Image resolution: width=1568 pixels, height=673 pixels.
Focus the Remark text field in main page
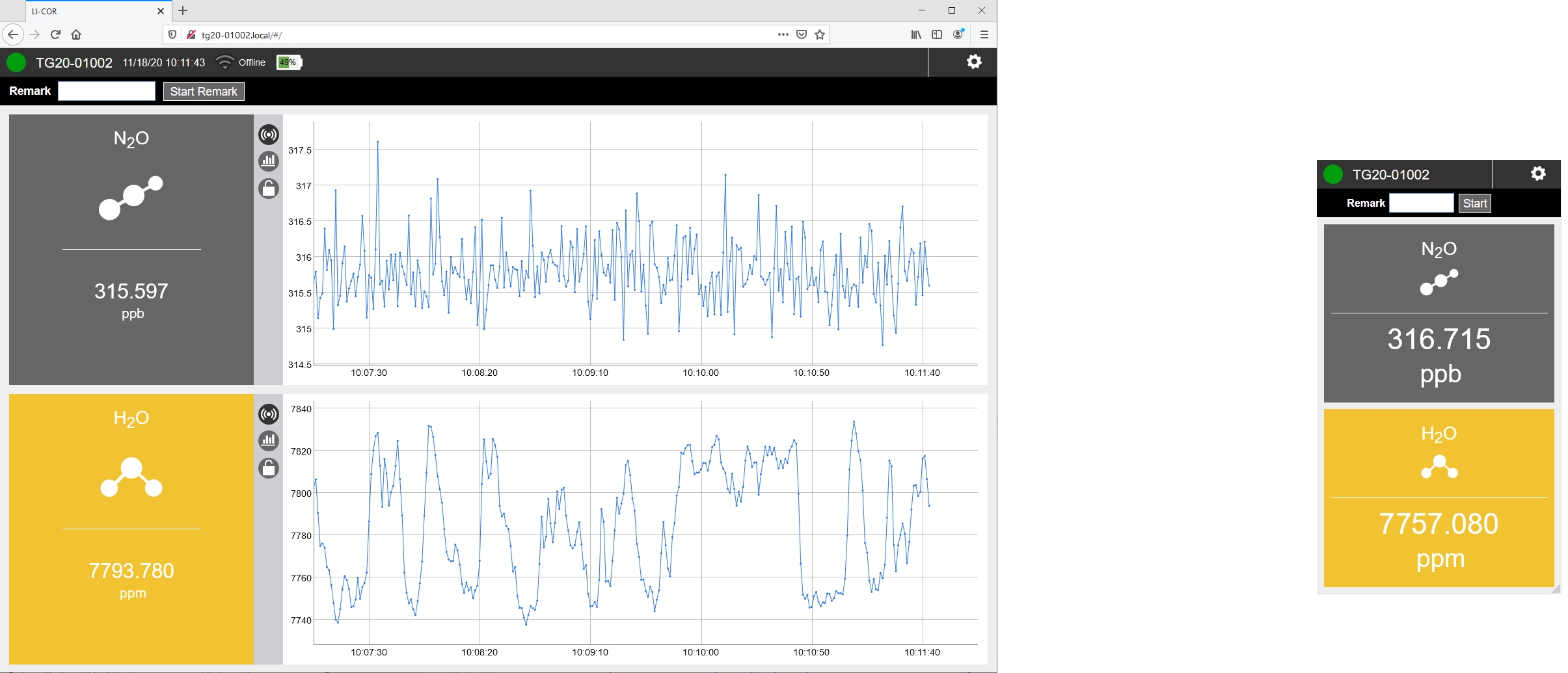(107, 91)
